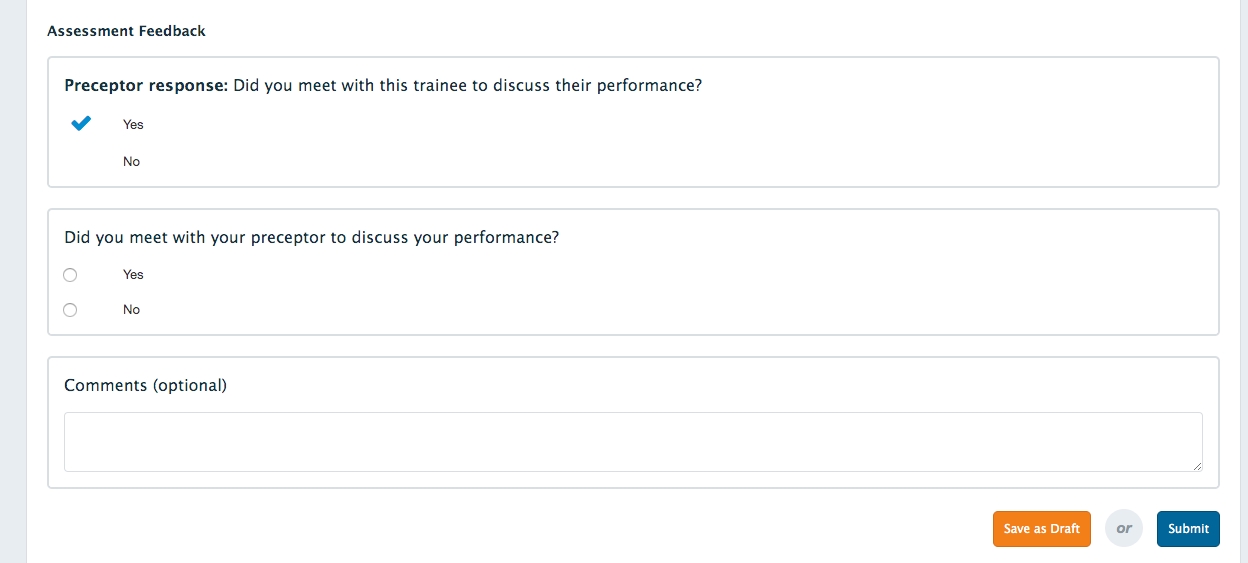This screenshot has height=563, width=1248.
Task: Click the 'Did you meet with your preceptor' question
Action: click(311, 238)
